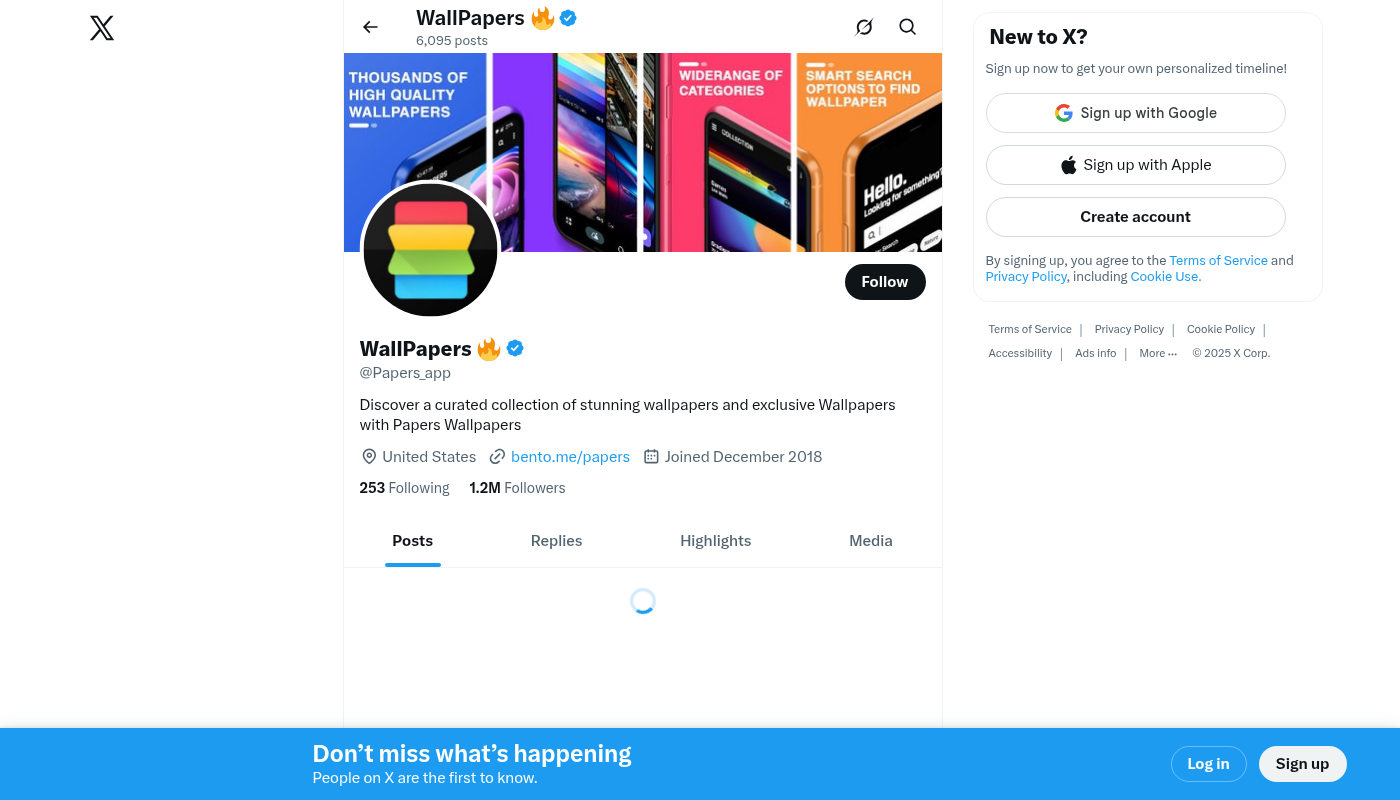Click the X logo home icon
This screenshot has height=800, width=1400.
[x=102, y=28]
